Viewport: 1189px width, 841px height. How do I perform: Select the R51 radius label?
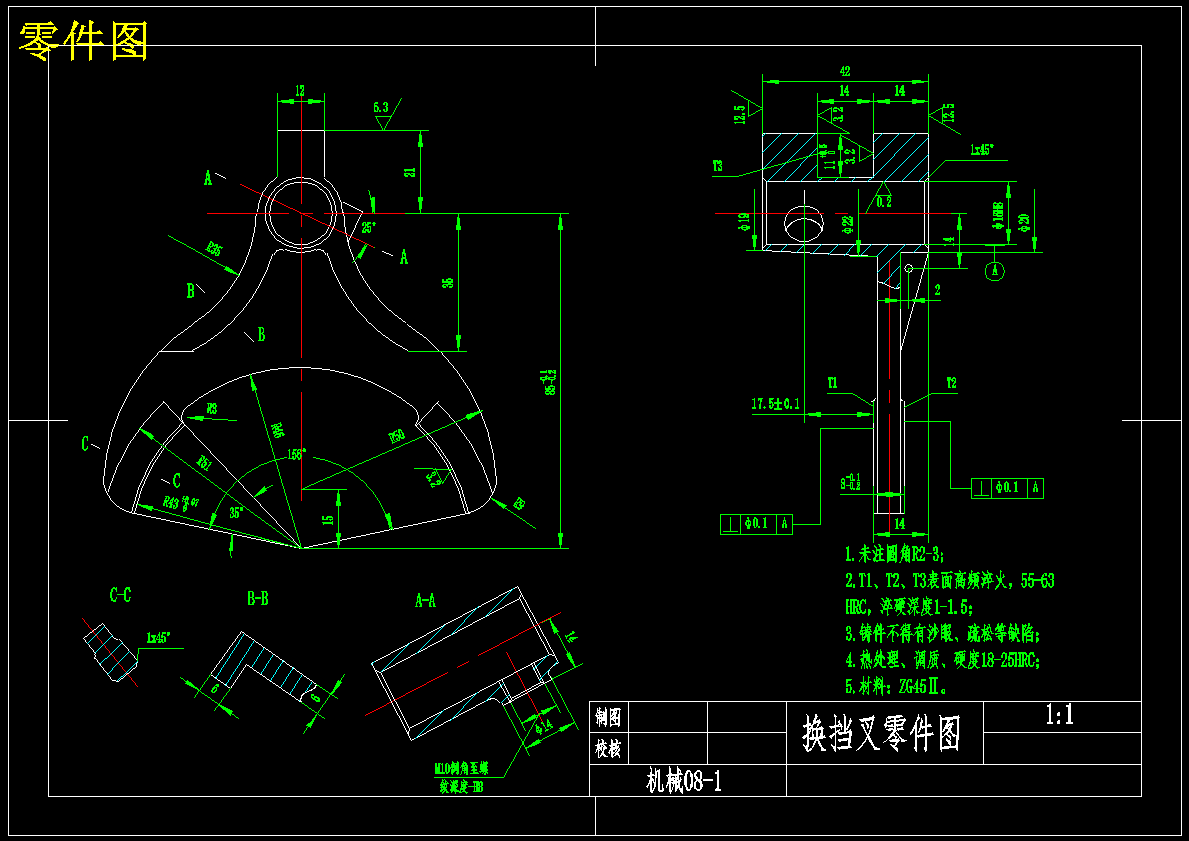coord(204,462)
